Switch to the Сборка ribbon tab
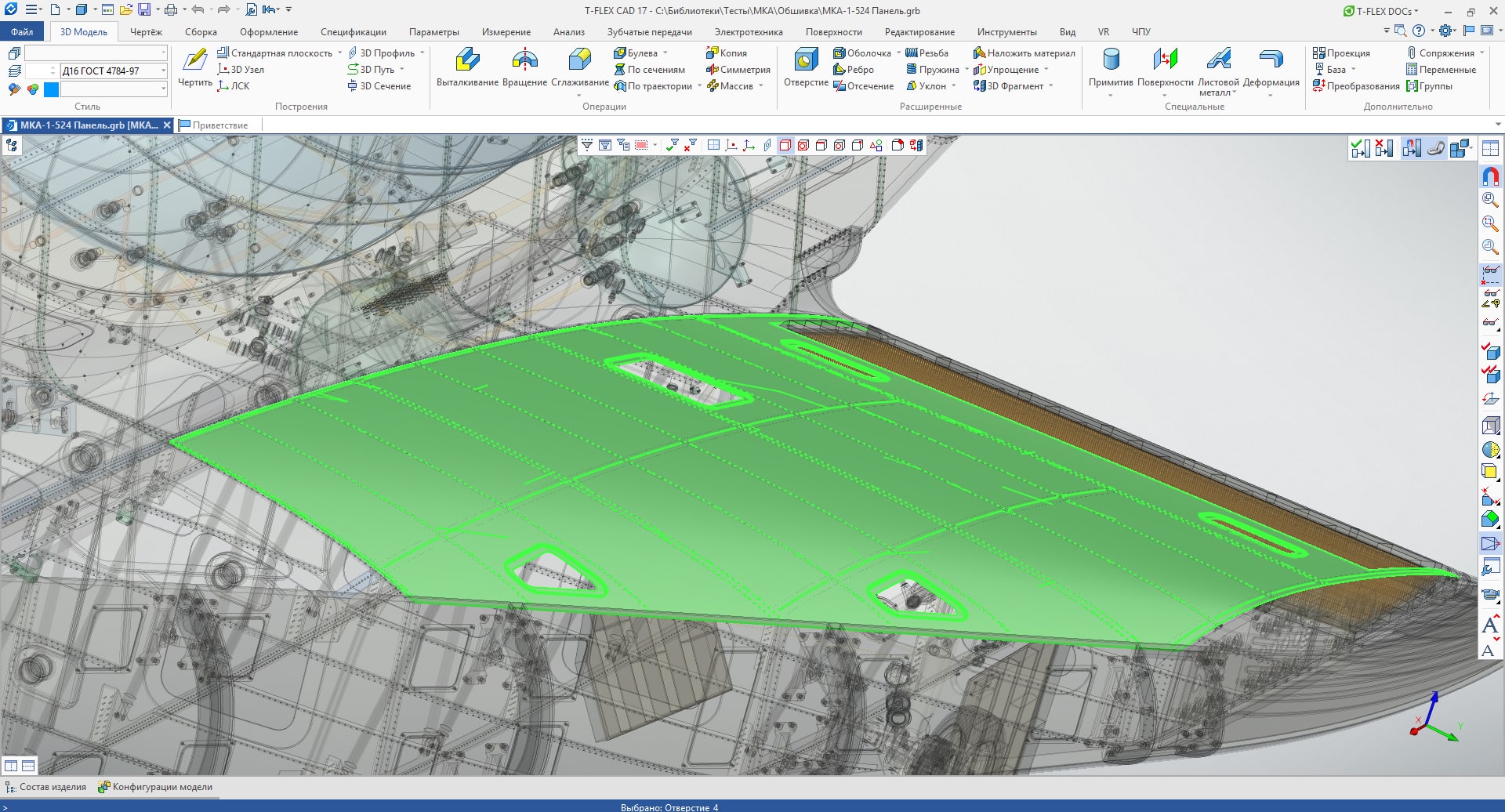This screenshot has height=812, width=1505. 201,32
